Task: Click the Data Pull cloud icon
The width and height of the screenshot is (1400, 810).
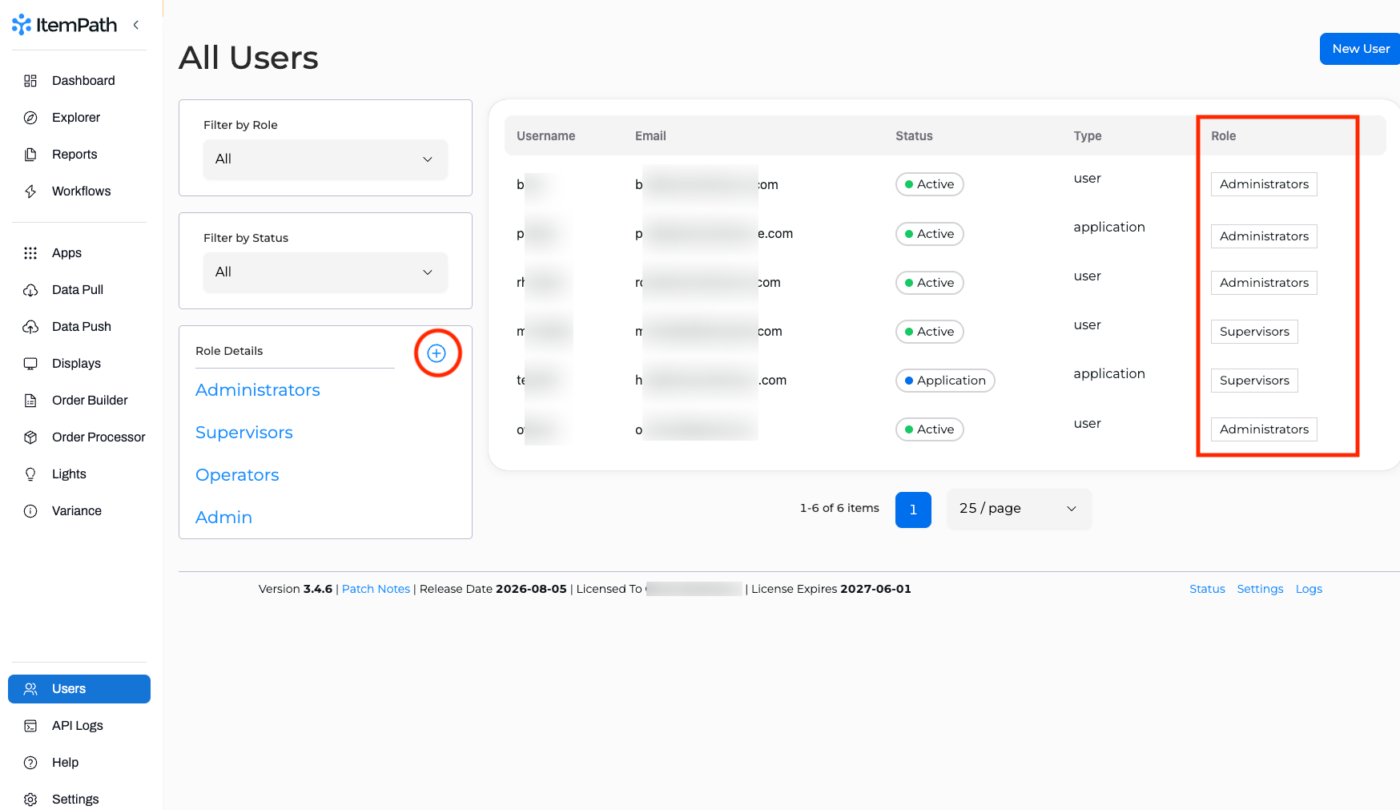Action: coord(30,291)
